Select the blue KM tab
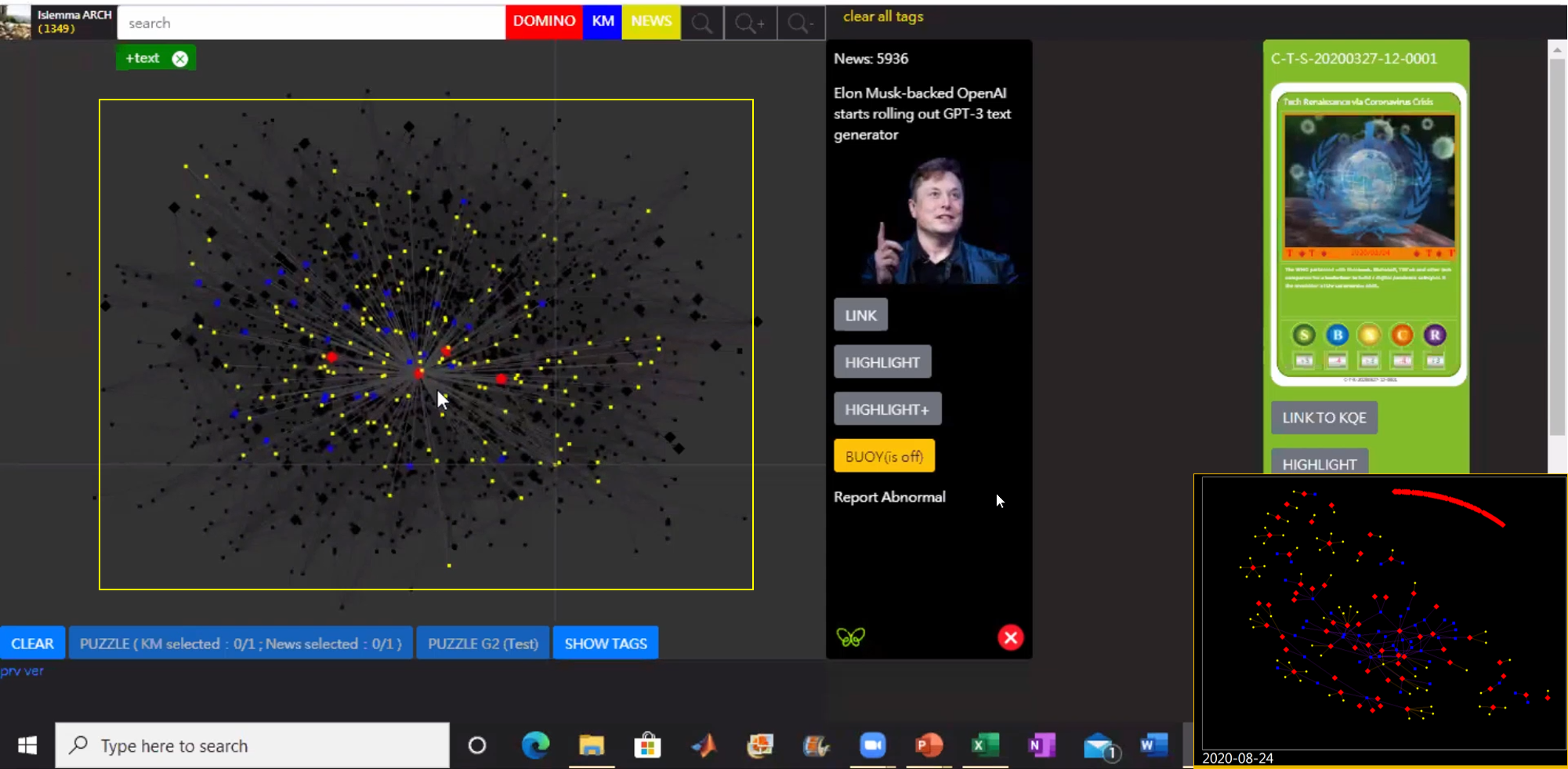Screen dimensions: 1568x769 click(603, 21)
